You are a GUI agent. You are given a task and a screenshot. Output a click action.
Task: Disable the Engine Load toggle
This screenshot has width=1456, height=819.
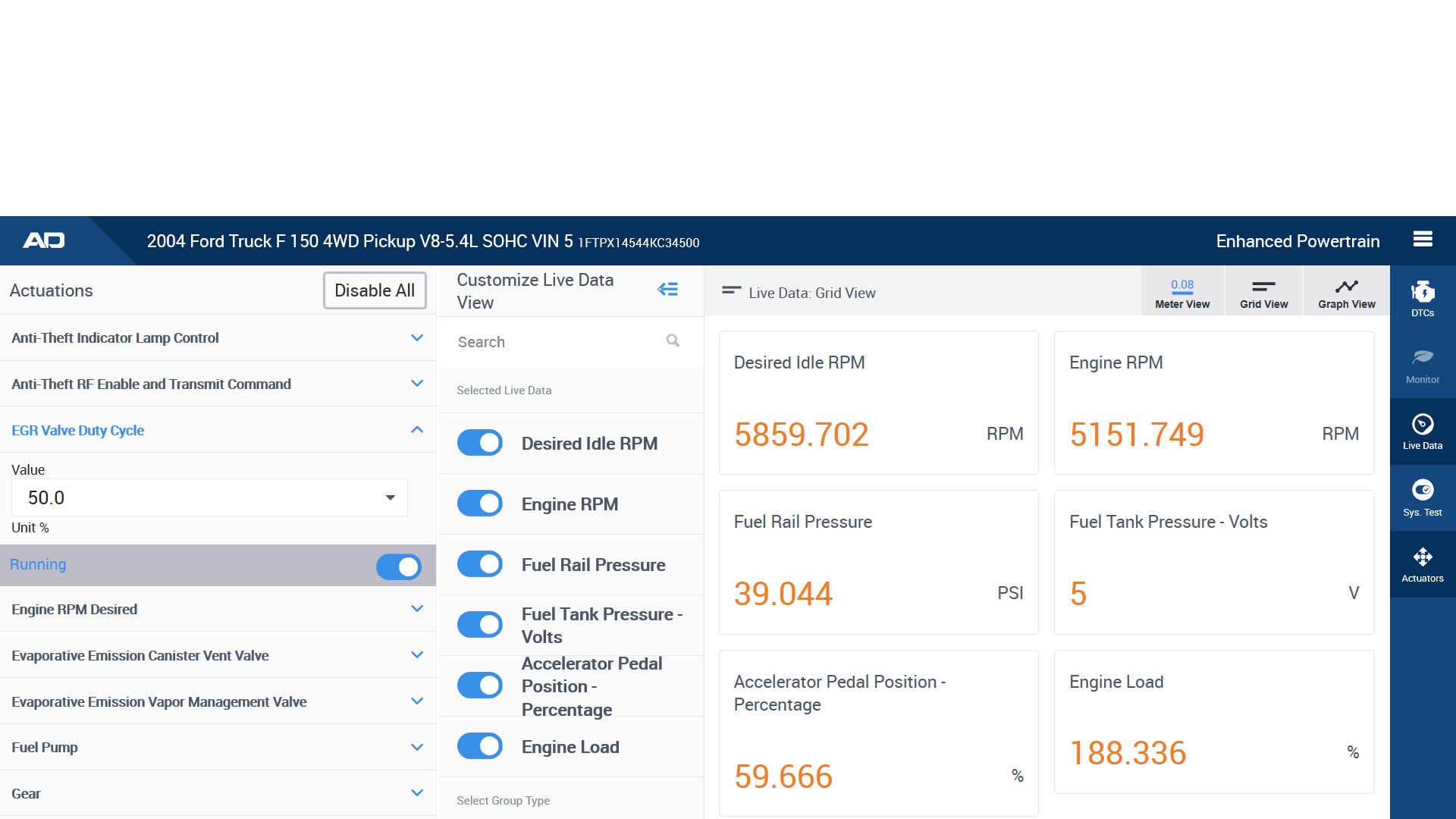[x=480, y=746]
